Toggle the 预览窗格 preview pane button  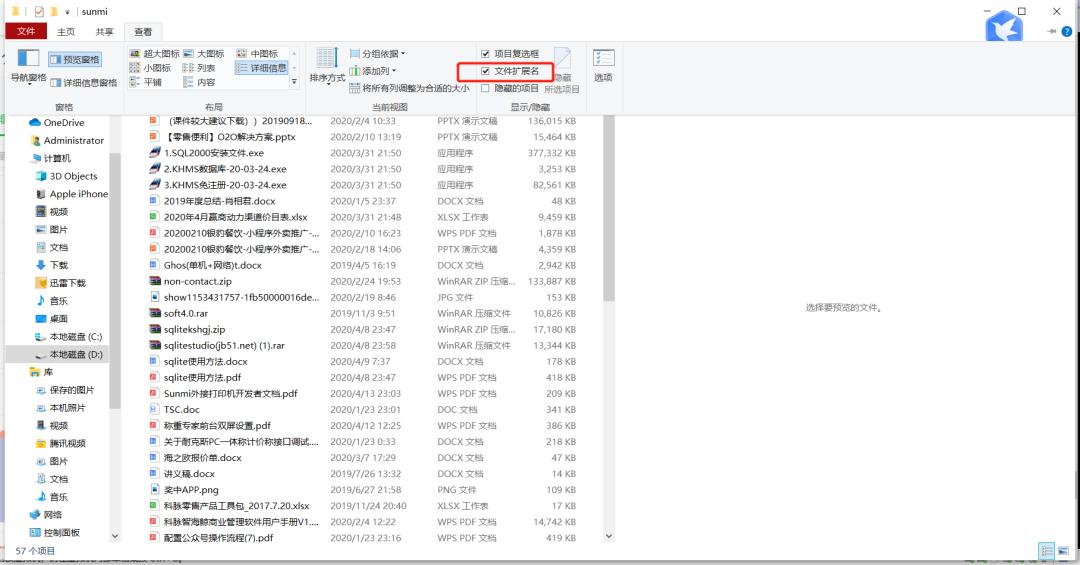[74, 60]
